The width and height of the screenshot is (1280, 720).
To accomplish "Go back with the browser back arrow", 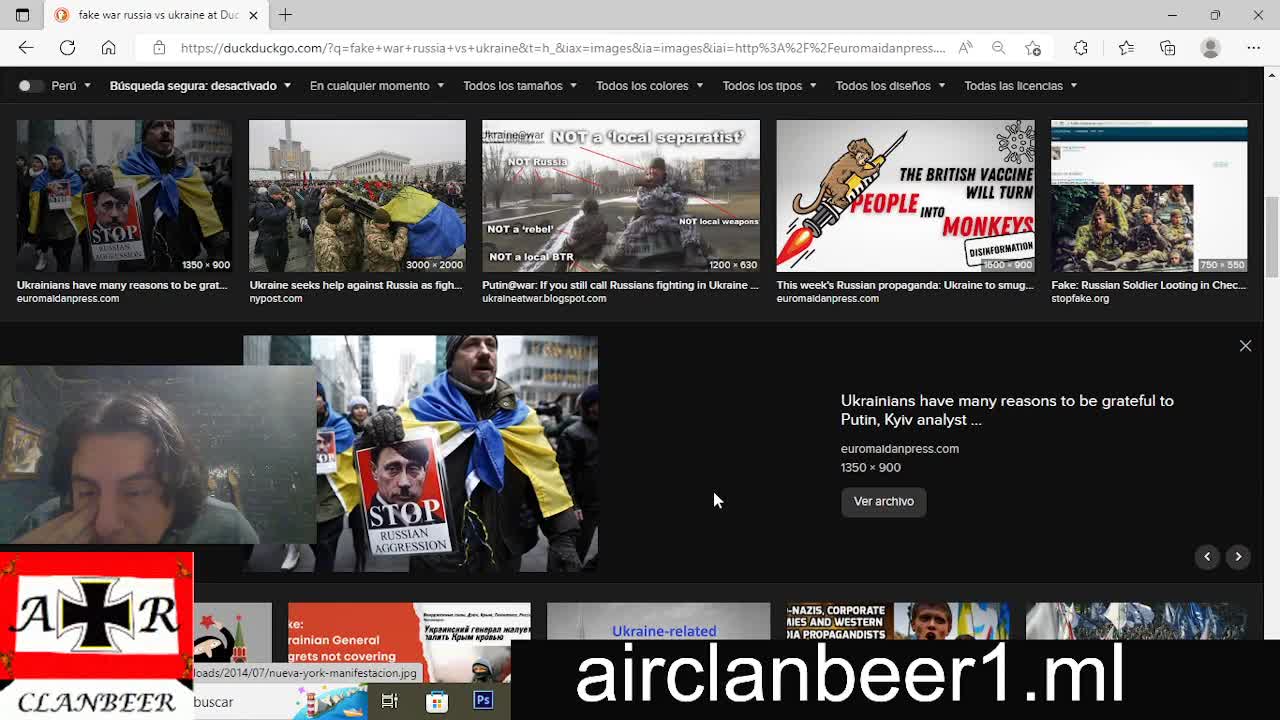I will pyautogui.click(x=26, y=48).
